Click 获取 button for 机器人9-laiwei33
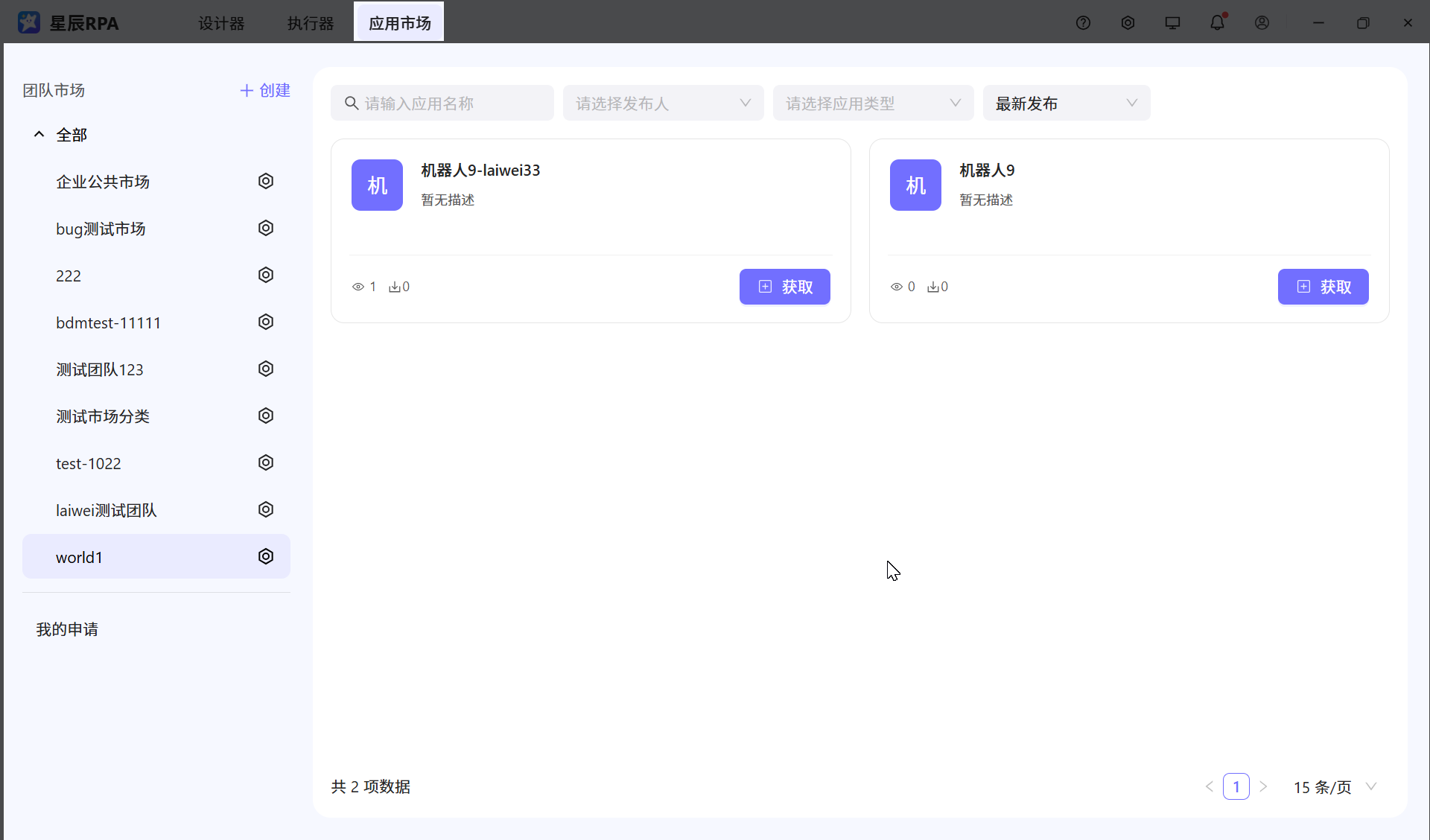Screen dimensions: 1430x840 784,287
